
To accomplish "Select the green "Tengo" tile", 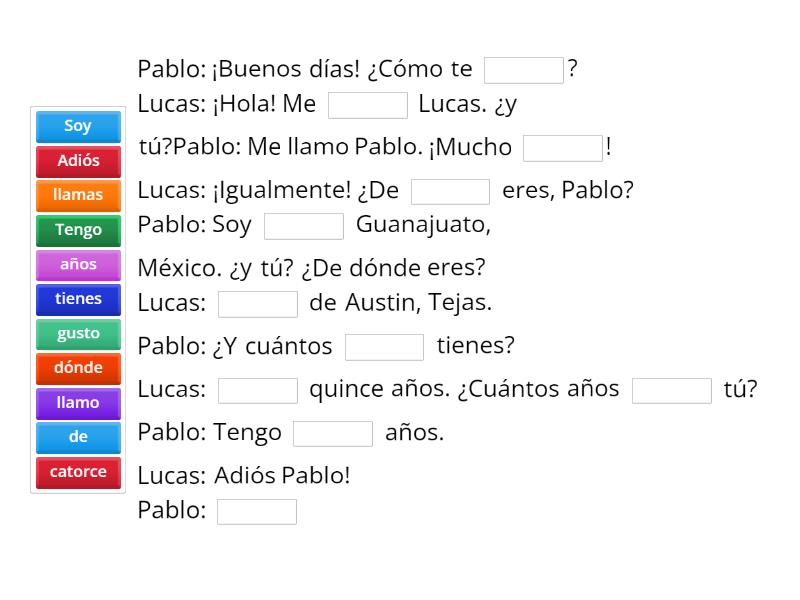I will point(77,230).
